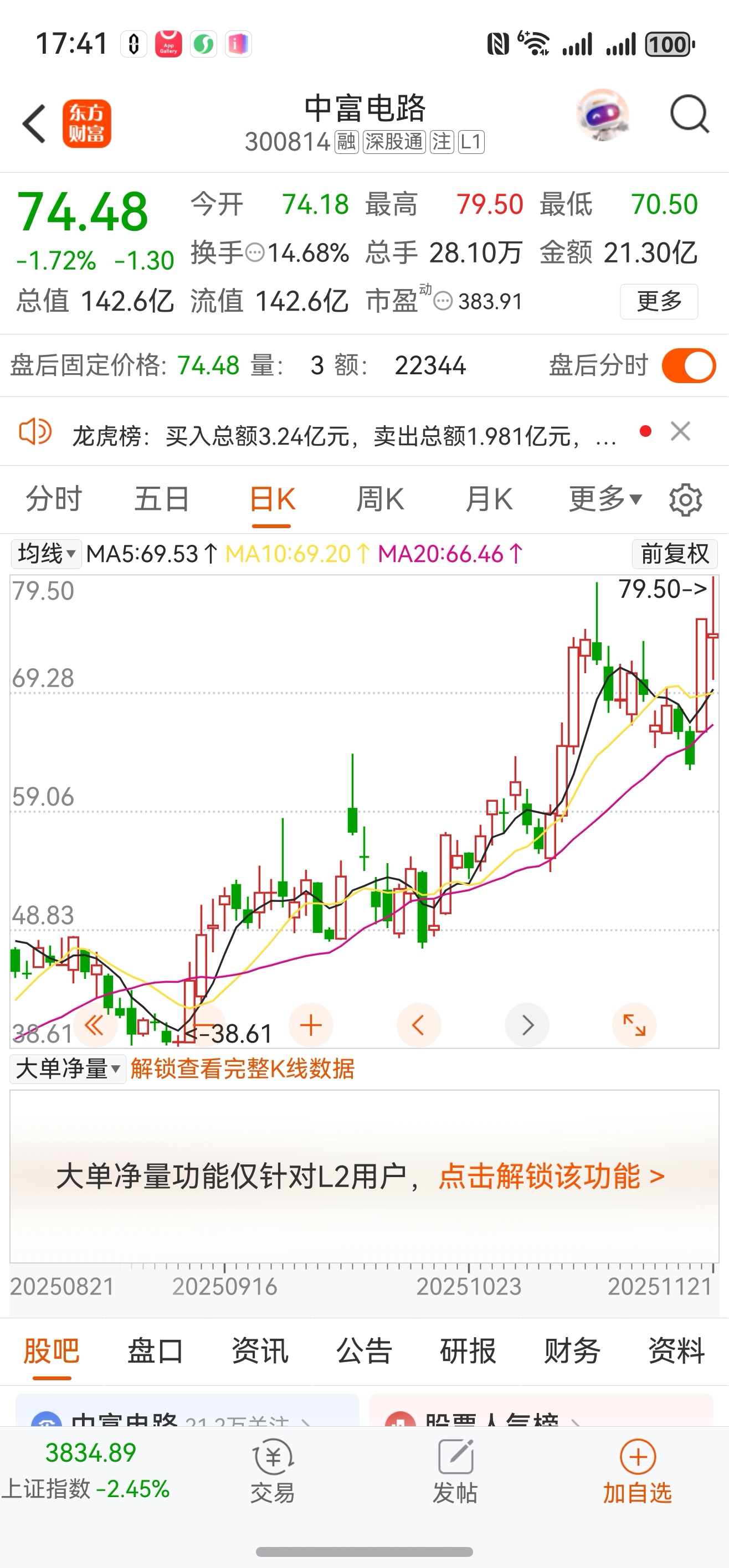Open the 龙虎榜 announcement text
The image size is (729, 1568).
coord(345,436)
